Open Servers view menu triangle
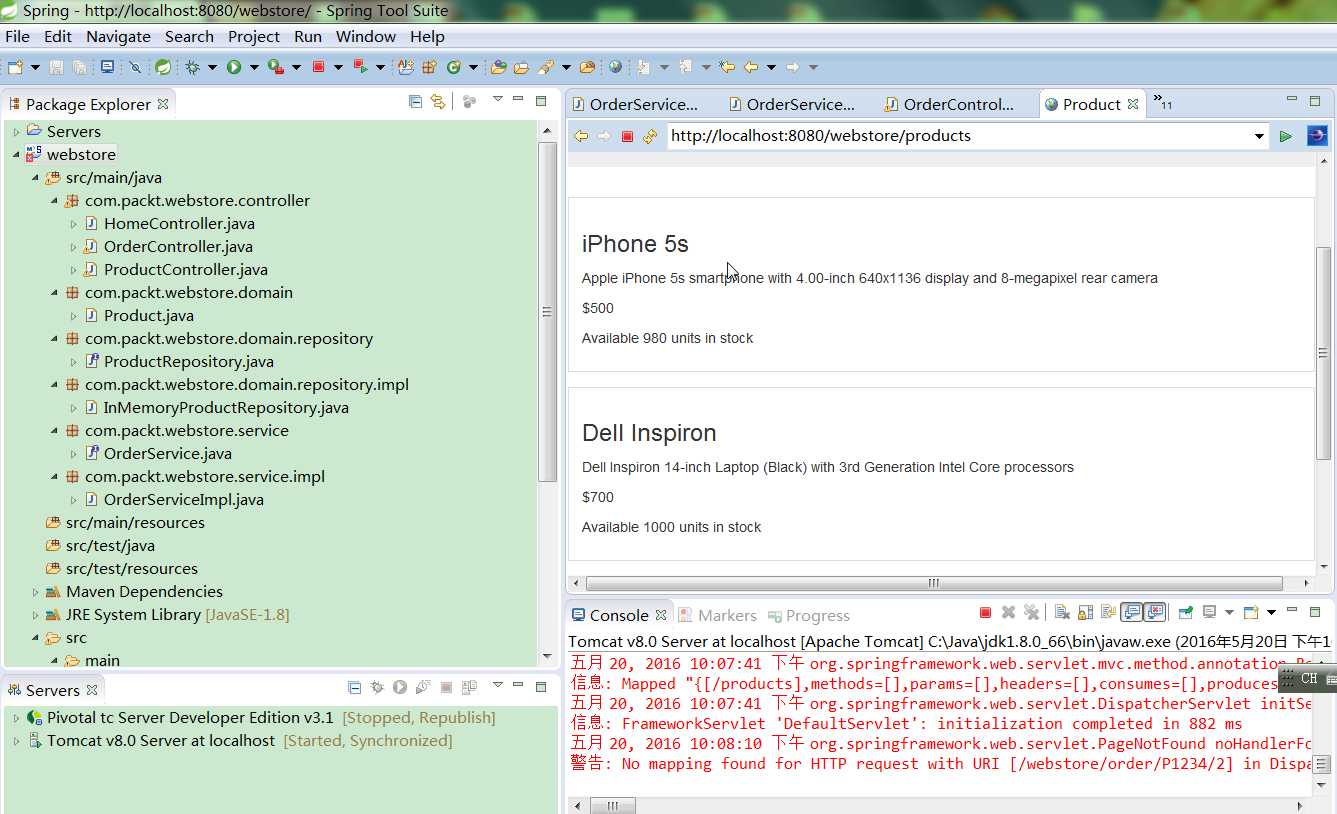 tap(498, 685)
